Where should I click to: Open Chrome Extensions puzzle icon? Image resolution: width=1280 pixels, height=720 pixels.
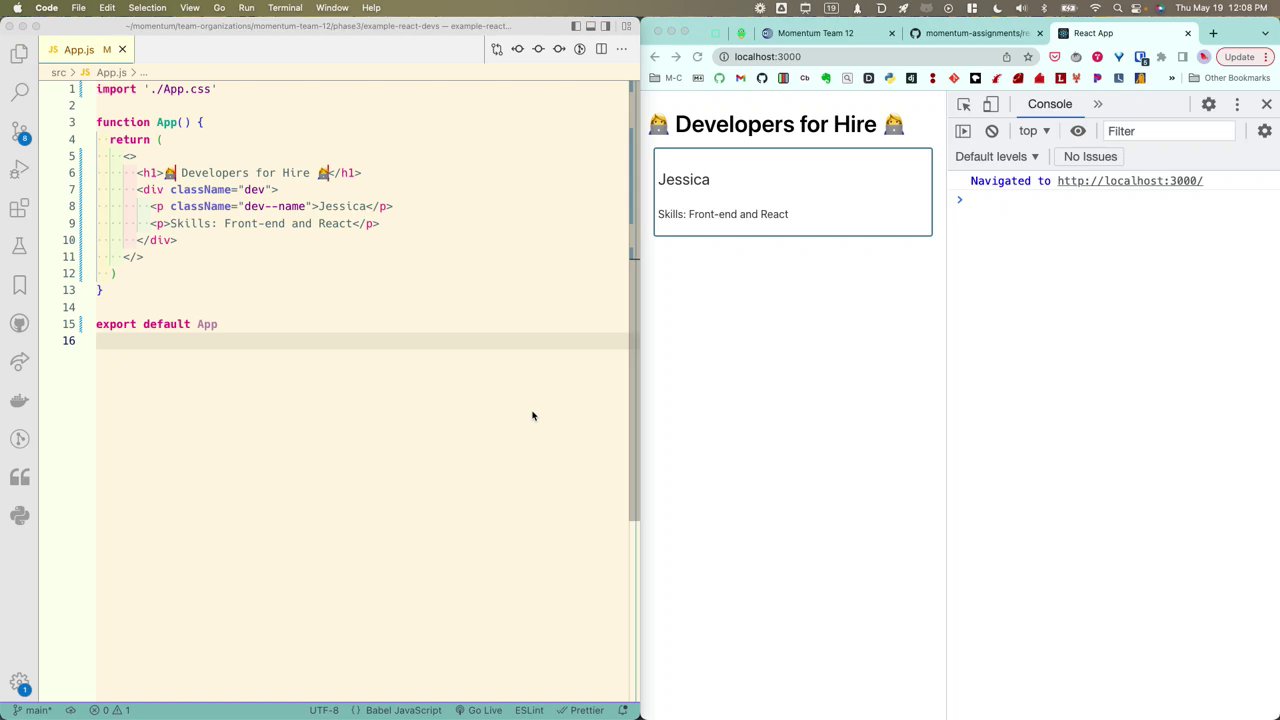click(1161, 57)
